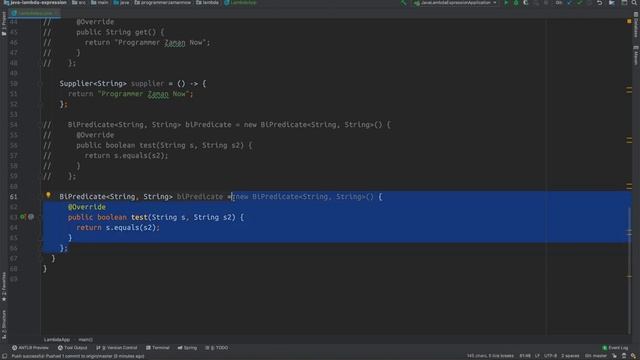The width and height of the screenshot is (640, 360).
Task: Open the Maven sidebar tab on the right
Action: pyautogui.click(x=636, y=56)
